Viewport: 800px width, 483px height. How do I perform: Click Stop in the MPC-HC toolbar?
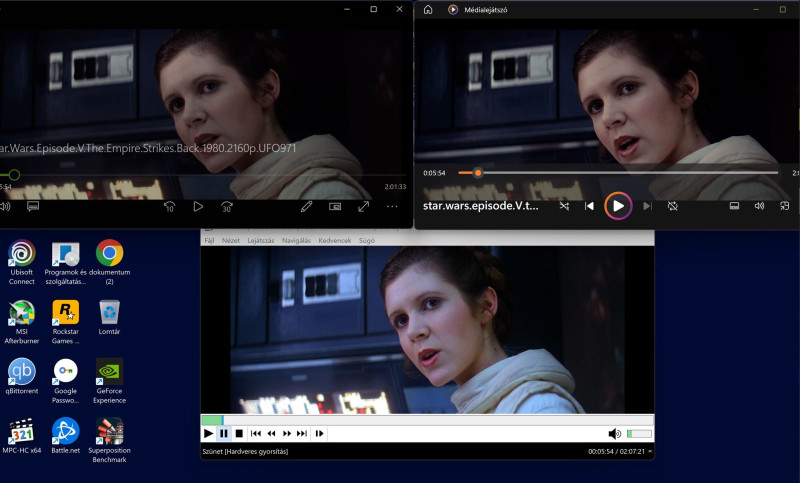(x=239, y=434)
